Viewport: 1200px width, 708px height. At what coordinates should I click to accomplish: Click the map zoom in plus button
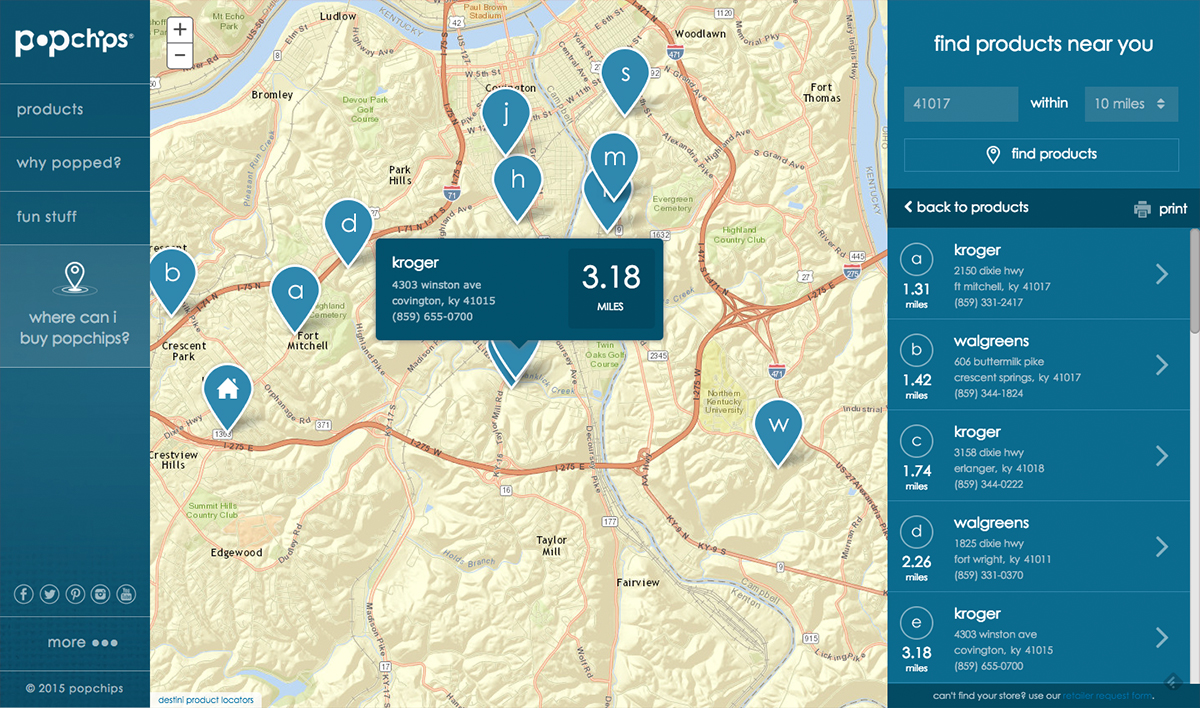point(180,31)
